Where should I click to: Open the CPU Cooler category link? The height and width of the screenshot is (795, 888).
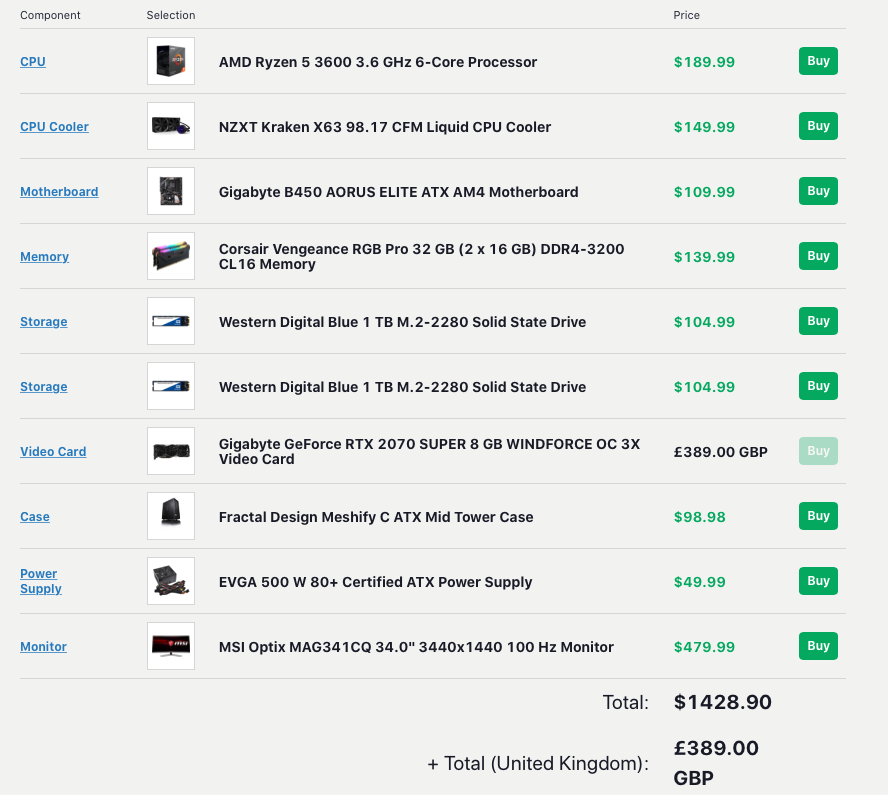tap(54, 127)
